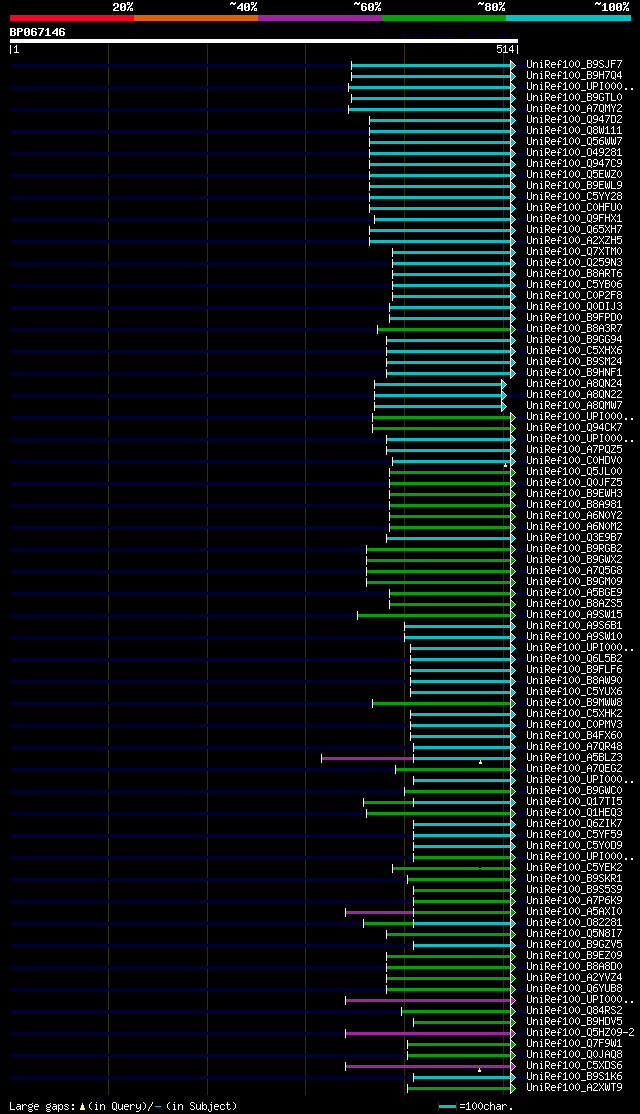Select the UniRef100_A9S6B1 label
This screenshot has height=1114, width=640.
(x=575, y=626)
